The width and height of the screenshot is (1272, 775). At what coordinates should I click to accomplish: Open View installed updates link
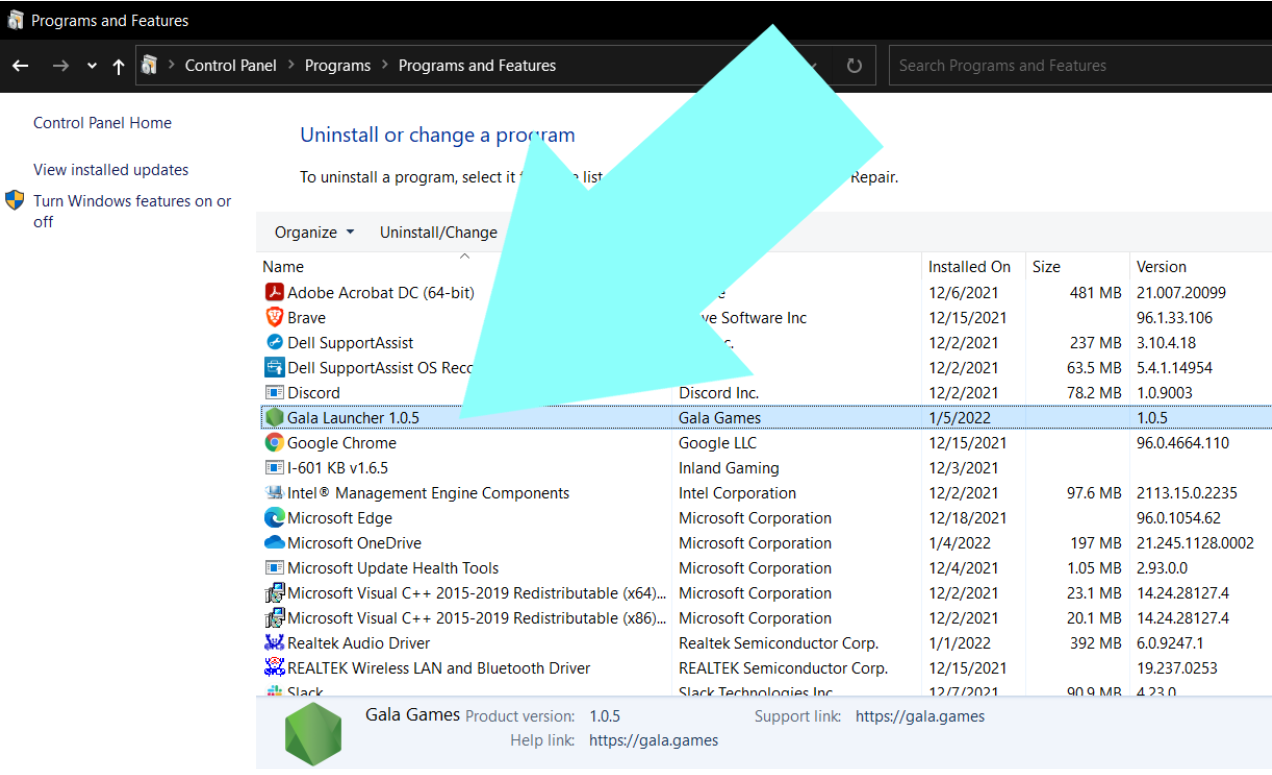[x=111, y=170]
